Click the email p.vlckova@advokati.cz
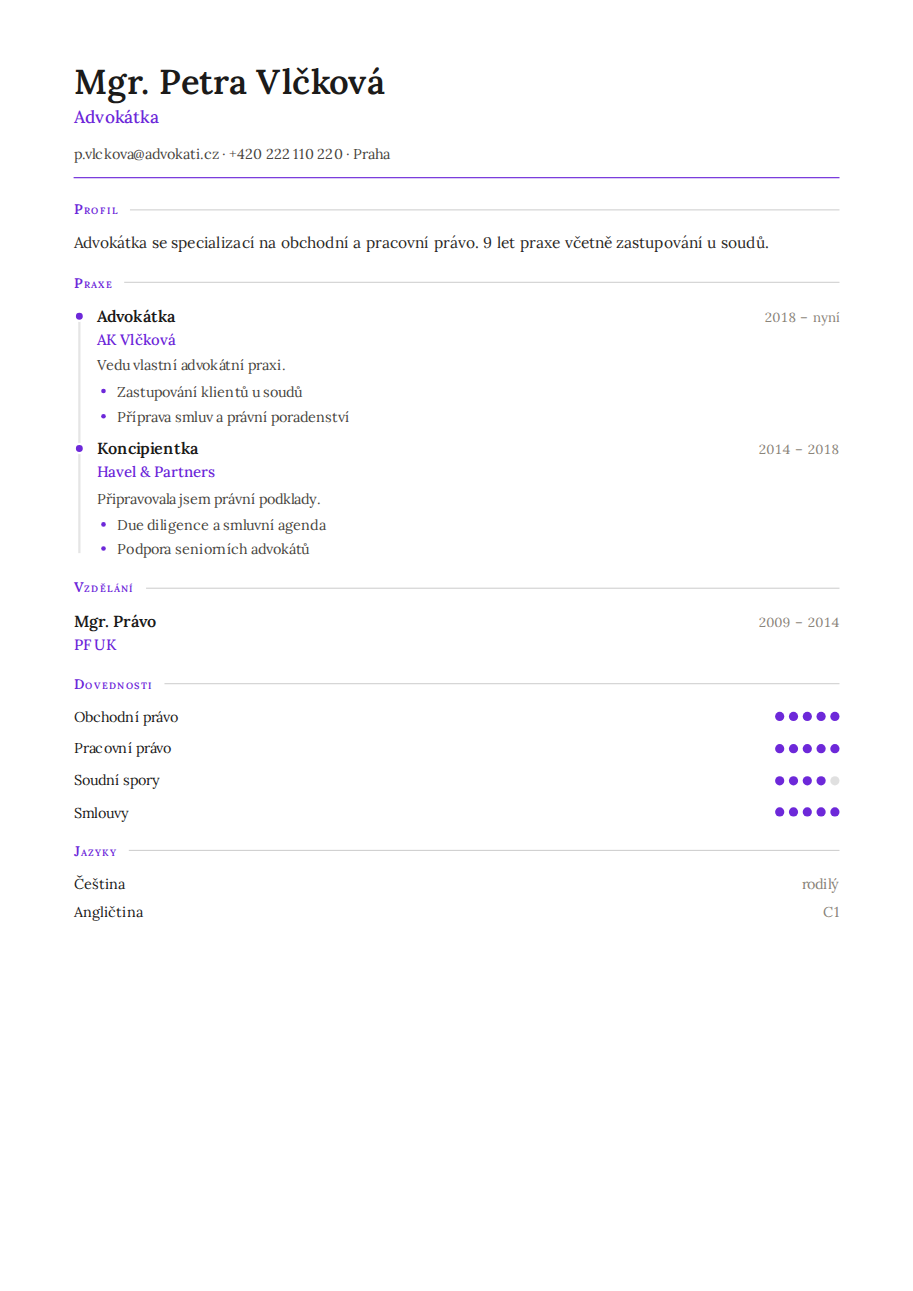The width and height of the screenshot is (913, 1291). coord(146,154)
